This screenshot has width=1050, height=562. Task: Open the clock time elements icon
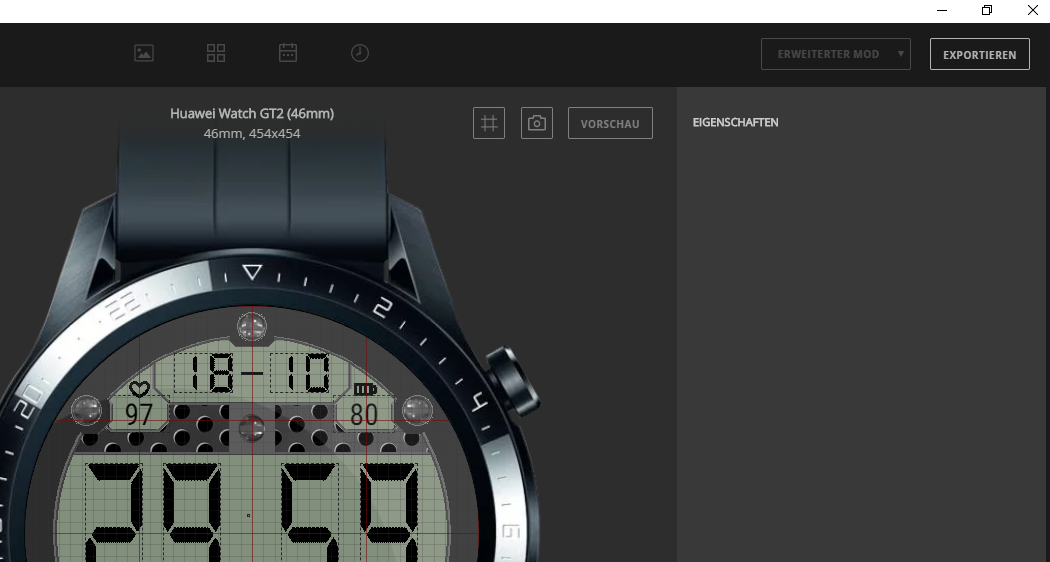[x=360, y=53]
